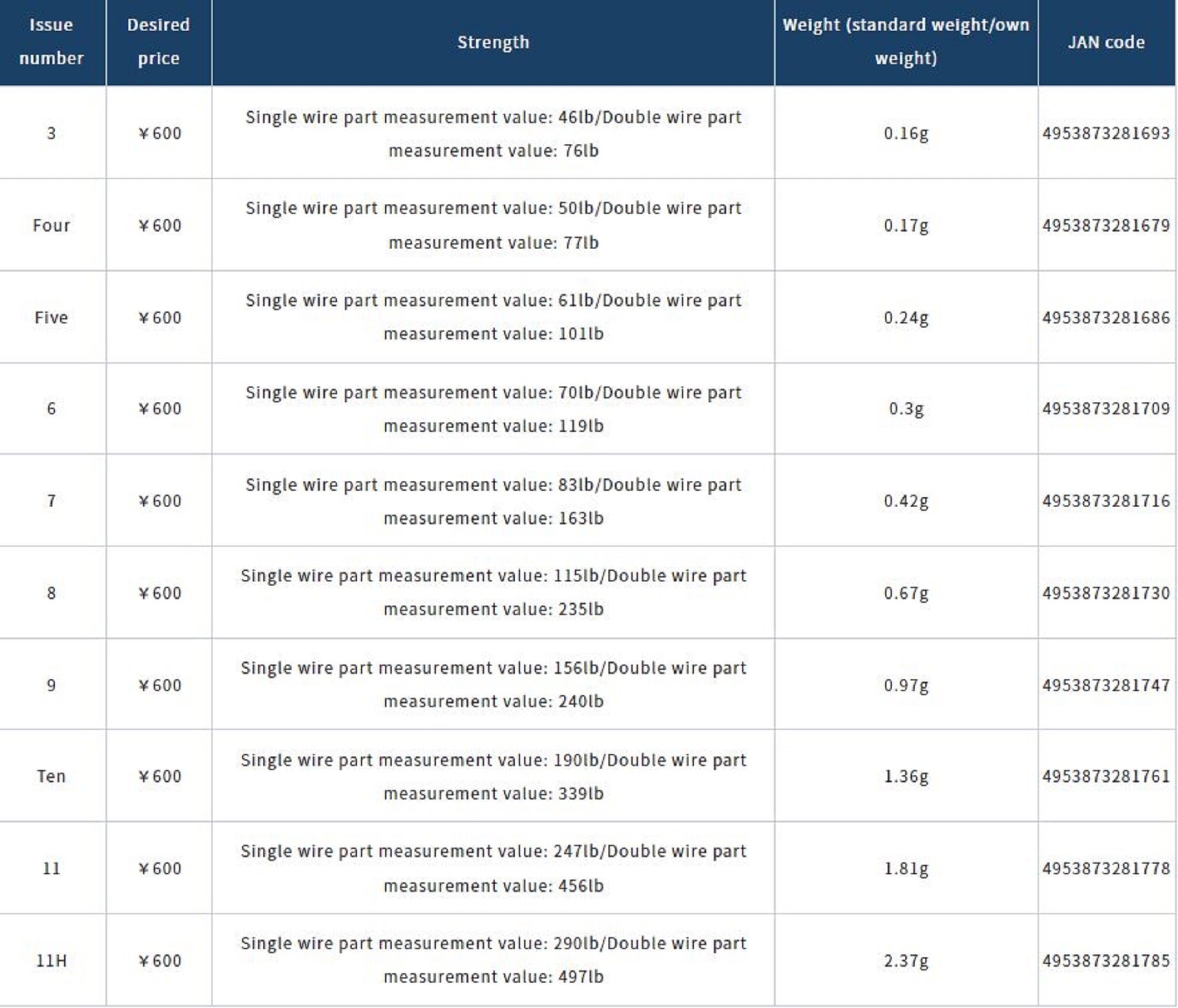This screenshot has width=1178, height=1008.
Task: Click the 0.16g weight cell
Action: click(905, 133)
